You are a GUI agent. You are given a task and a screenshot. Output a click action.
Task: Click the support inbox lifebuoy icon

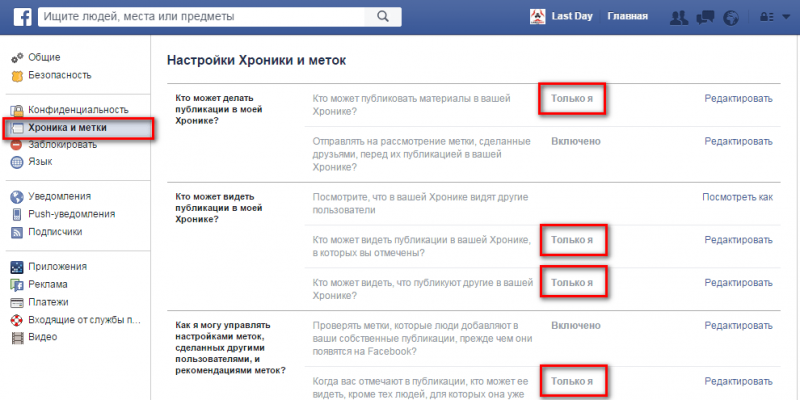point(17,321)
